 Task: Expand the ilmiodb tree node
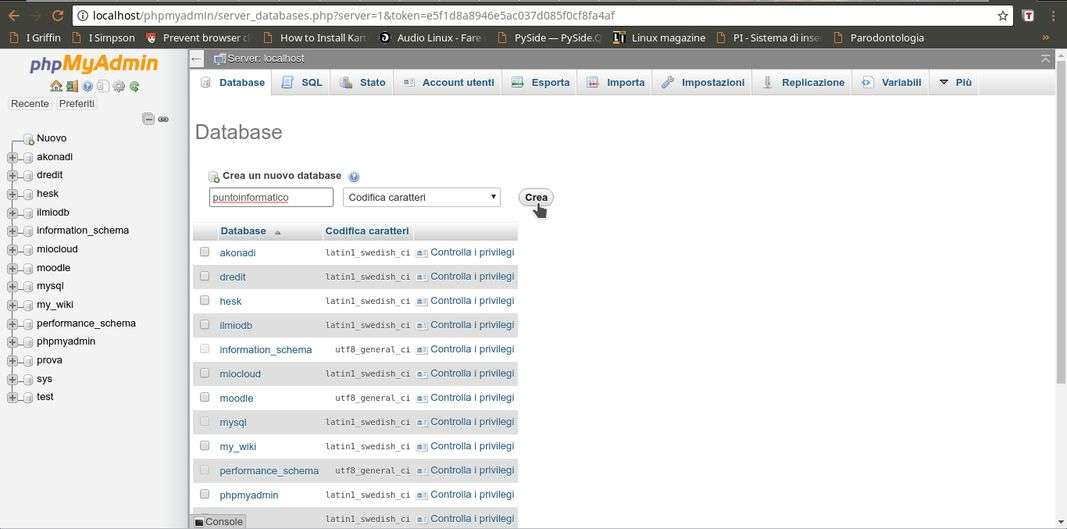pyautogui.click(x=12, y=212)
